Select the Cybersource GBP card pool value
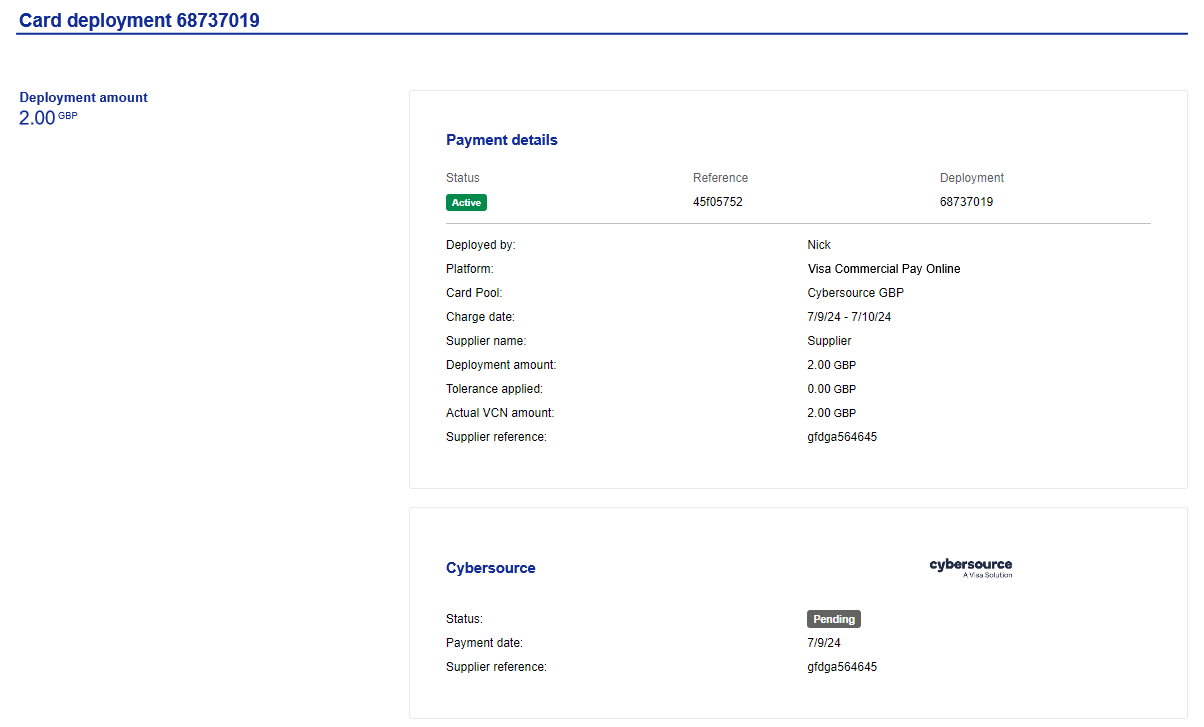 tap(856, 293)
